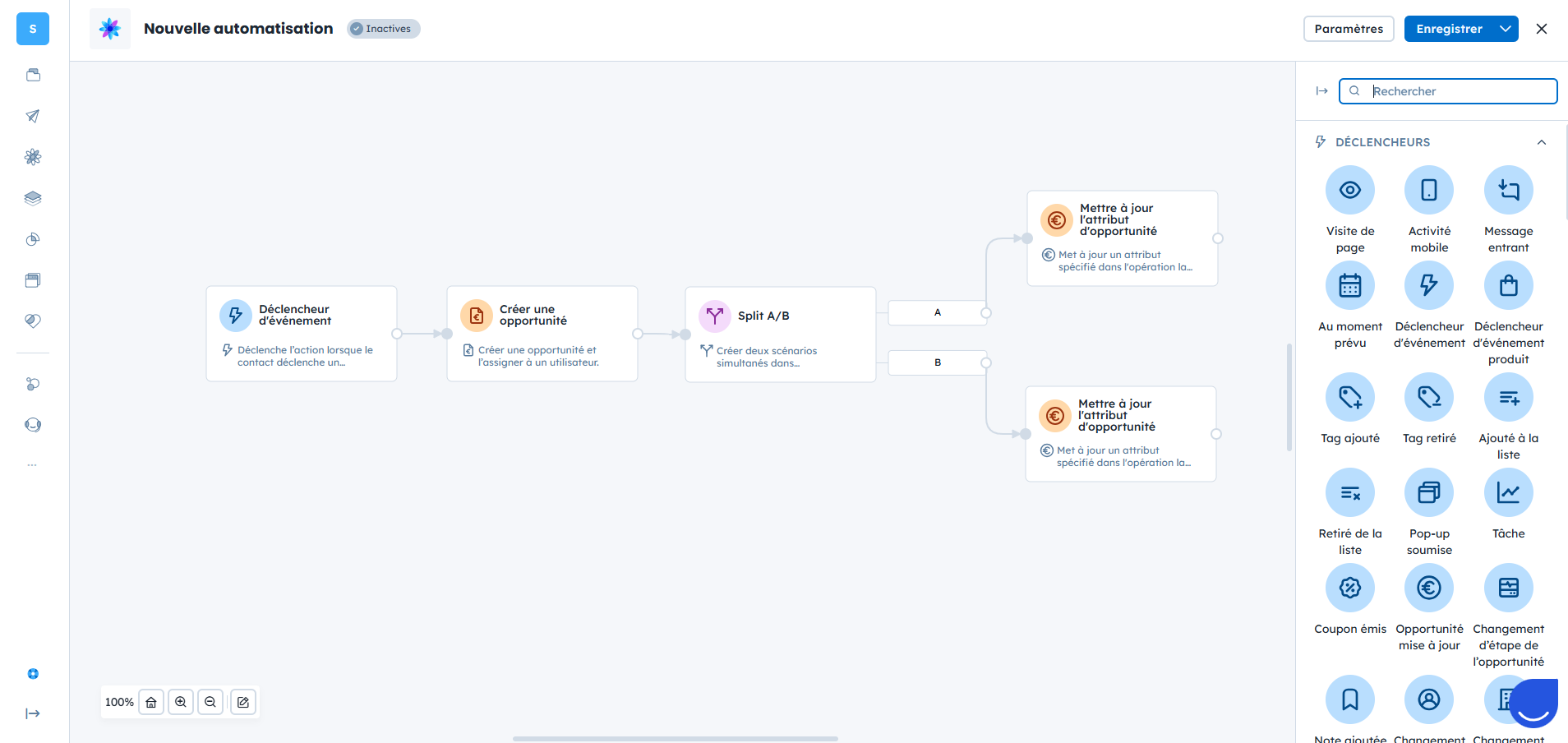Image resolution: width=1568 pixels, height=743 pixels.
Task: Click the horizontal canvas scrollbar
Action: coord(675,738)
